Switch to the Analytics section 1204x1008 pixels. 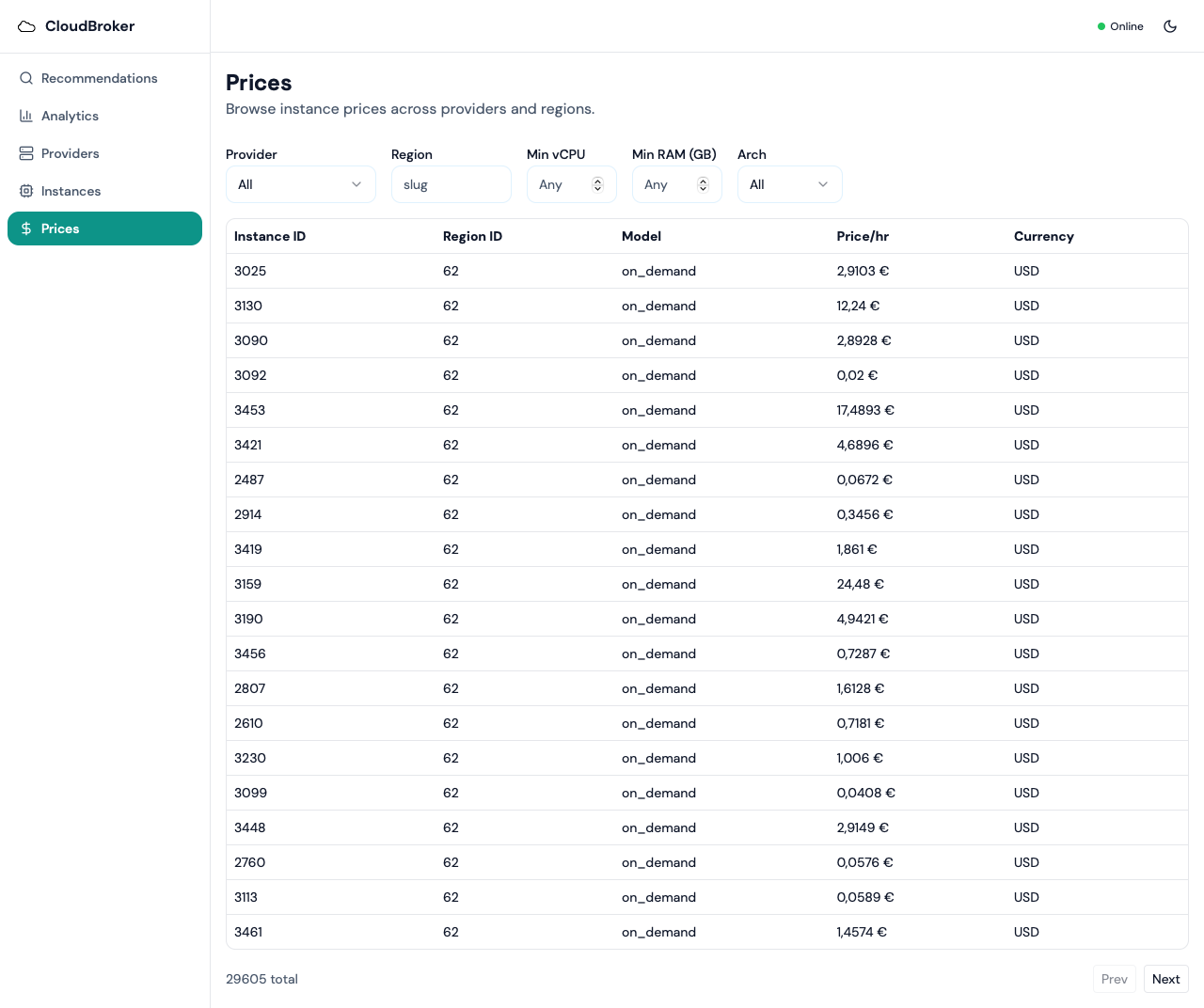70,116
